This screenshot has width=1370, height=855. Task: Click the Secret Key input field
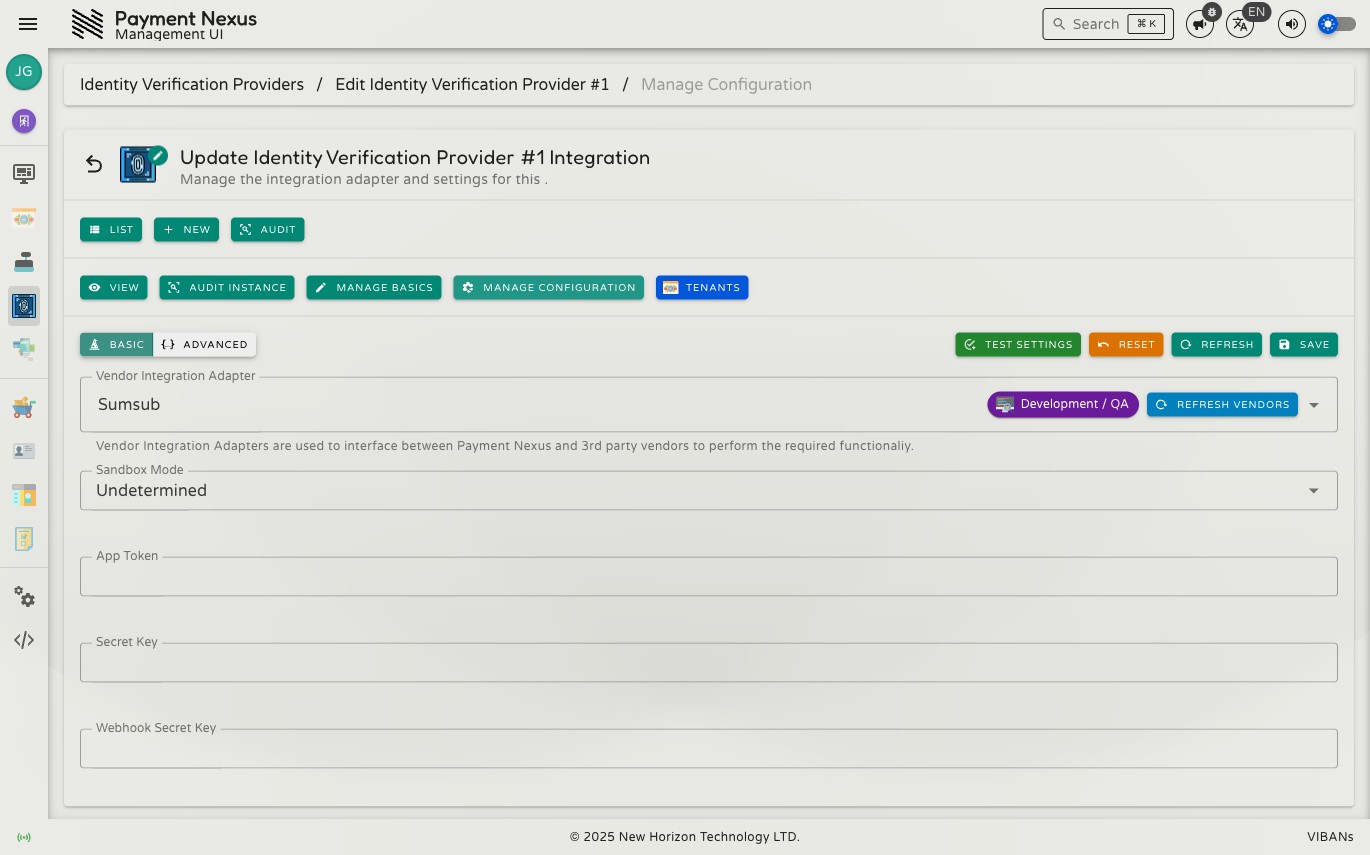click(708, 663)
